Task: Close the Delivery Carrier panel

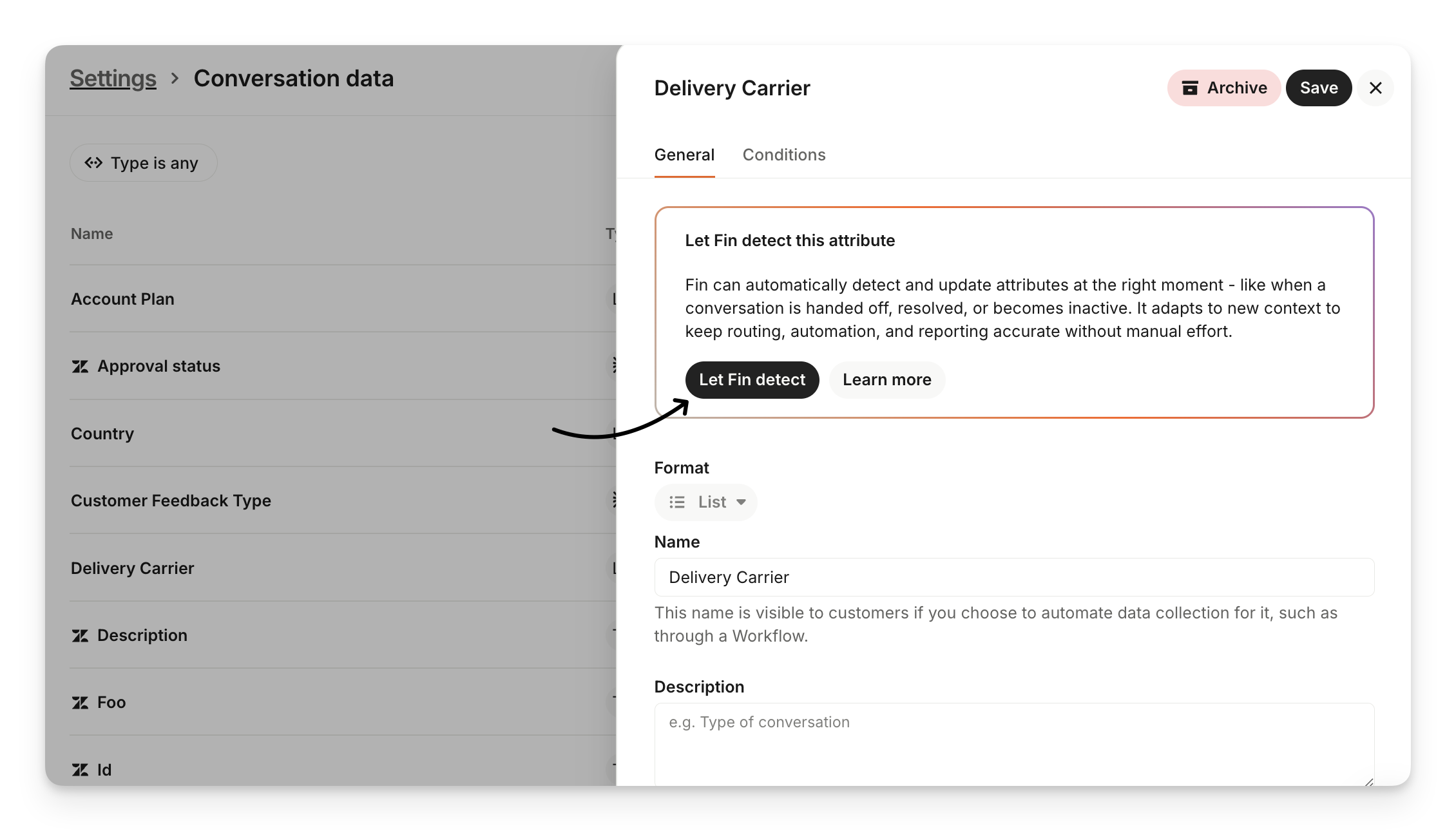Action: [x=1375, y=88]
